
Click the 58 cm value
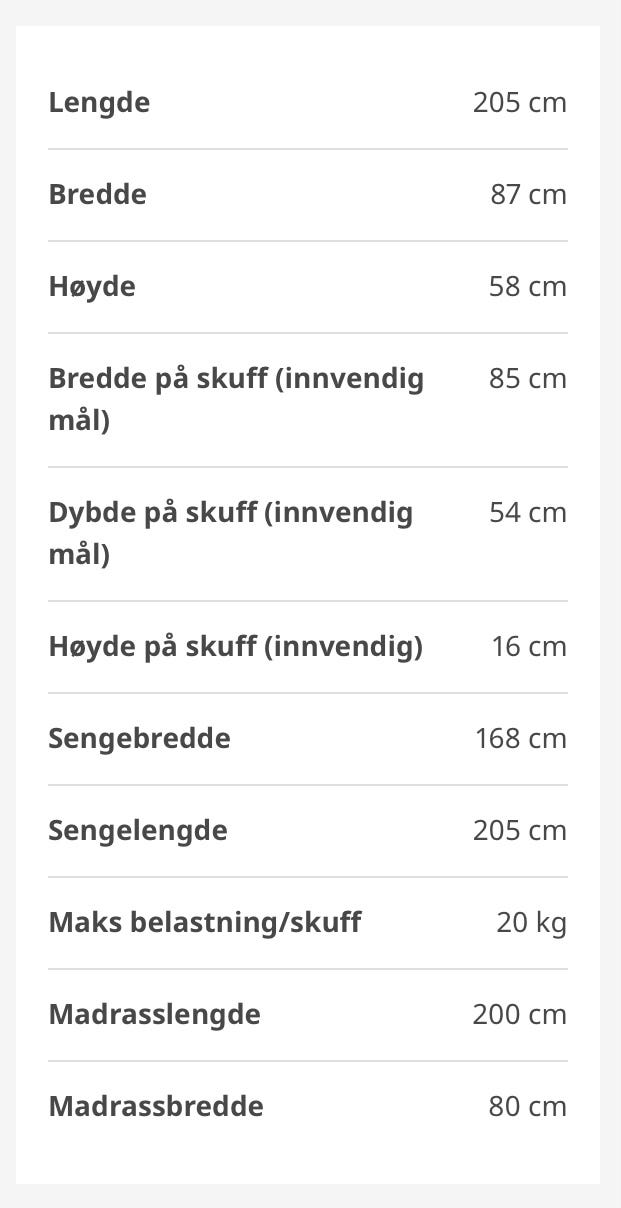(528, 287)
